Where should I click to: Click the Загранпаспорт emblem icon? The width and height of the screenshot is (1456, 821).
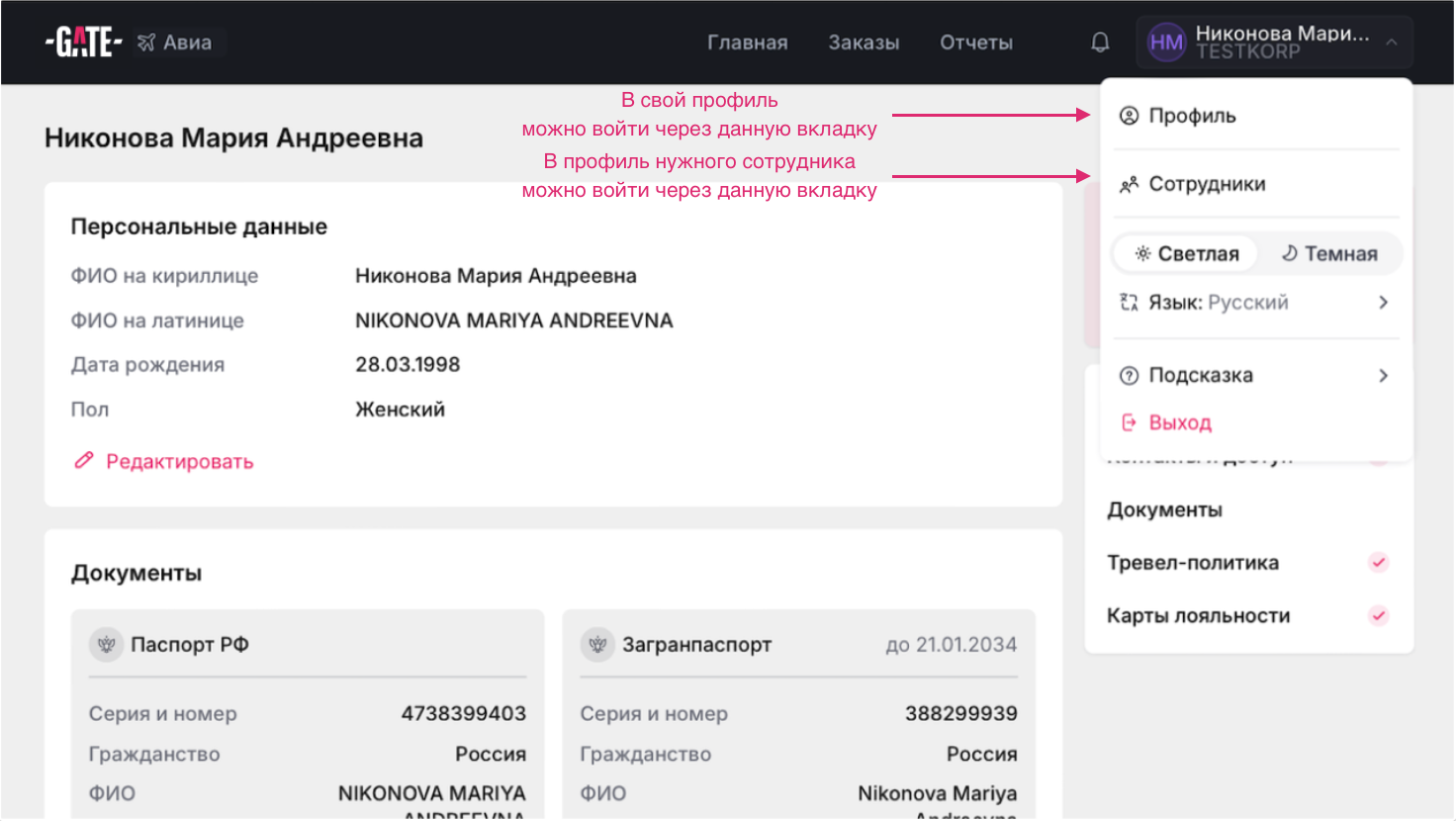(x=597, y=645)
